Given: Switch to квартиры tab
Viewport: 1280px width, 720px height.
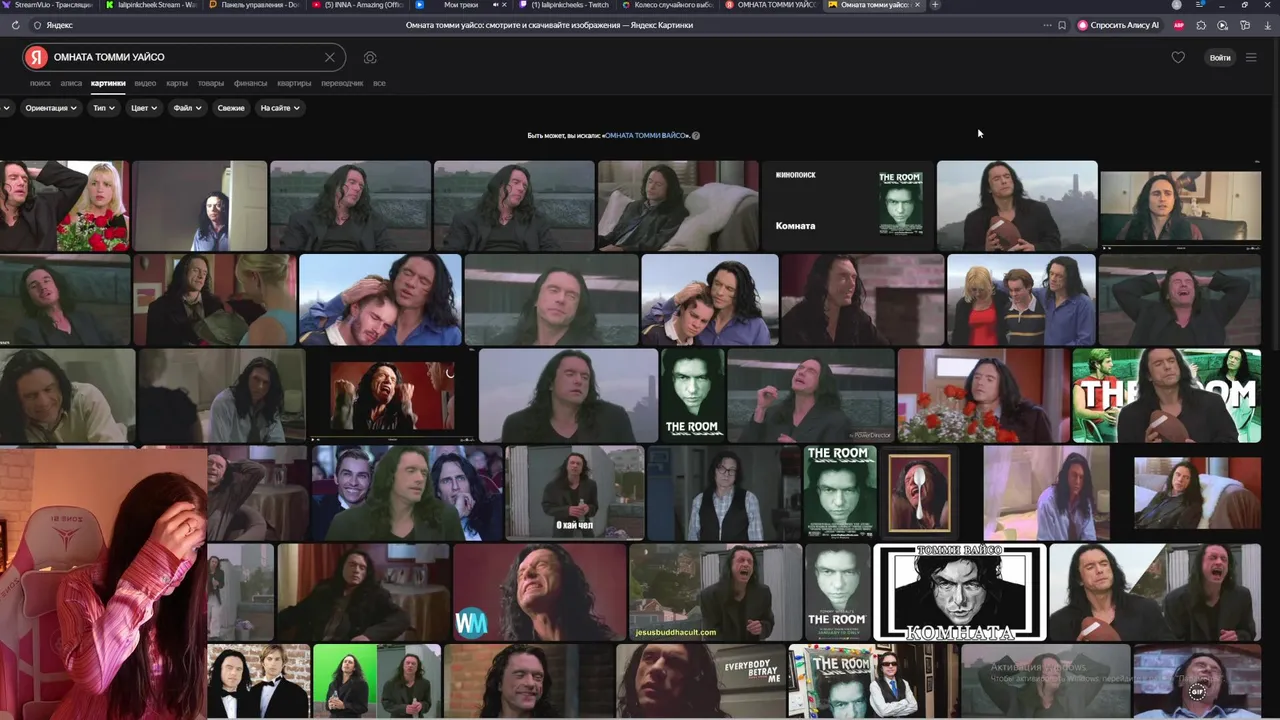Looking at the screenshot, I should click(294, 83).
